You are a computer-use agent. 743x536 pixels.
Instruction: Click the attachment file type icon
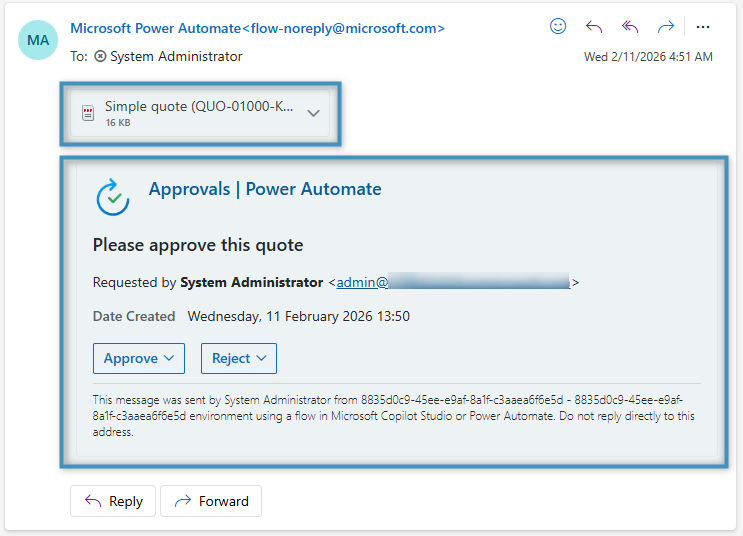click(88, 113)
